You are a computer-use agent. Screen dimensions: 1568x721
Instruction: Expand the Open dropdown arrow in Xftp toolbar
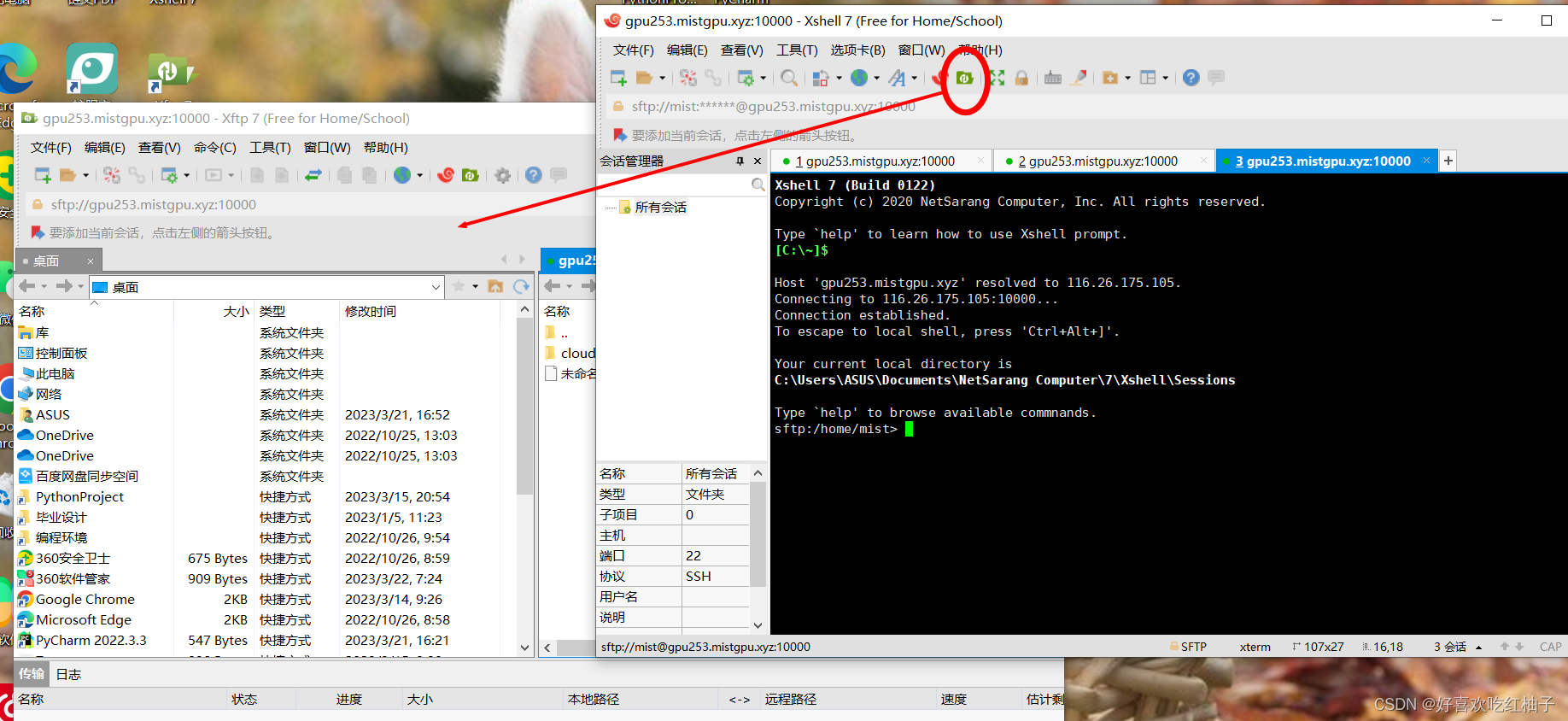pos(85,175)
